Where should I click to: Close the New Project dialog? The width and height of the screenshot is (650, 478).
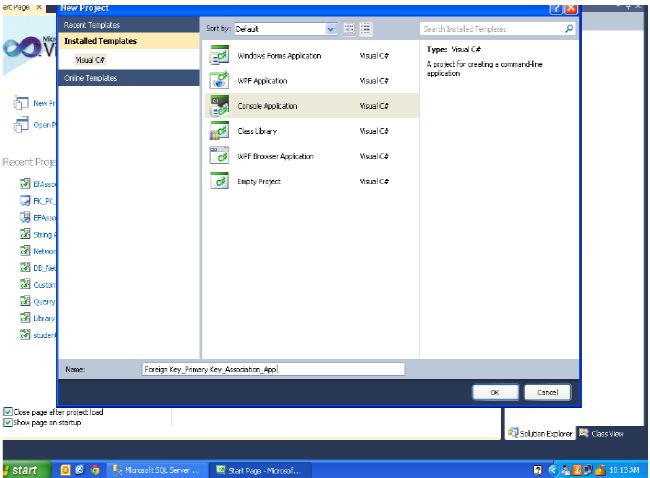click(571, 8)
